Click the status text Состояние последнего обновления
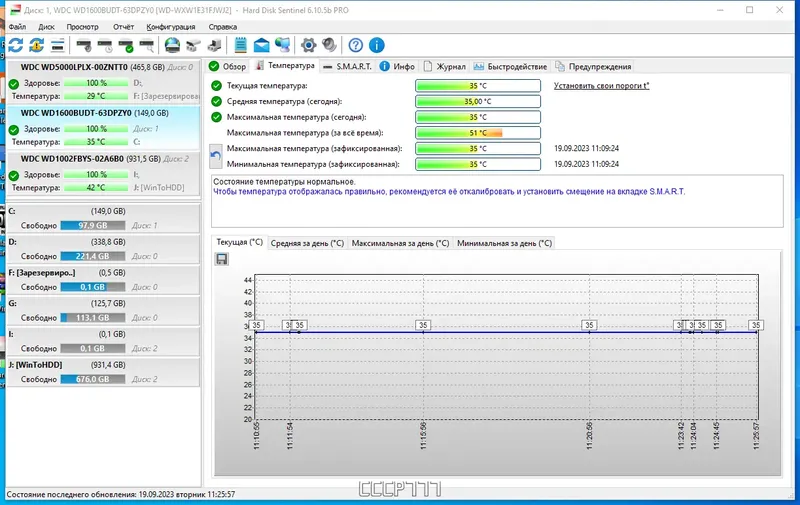The height and width of the screenshot is (505, 800). click(x=121, y=494)
